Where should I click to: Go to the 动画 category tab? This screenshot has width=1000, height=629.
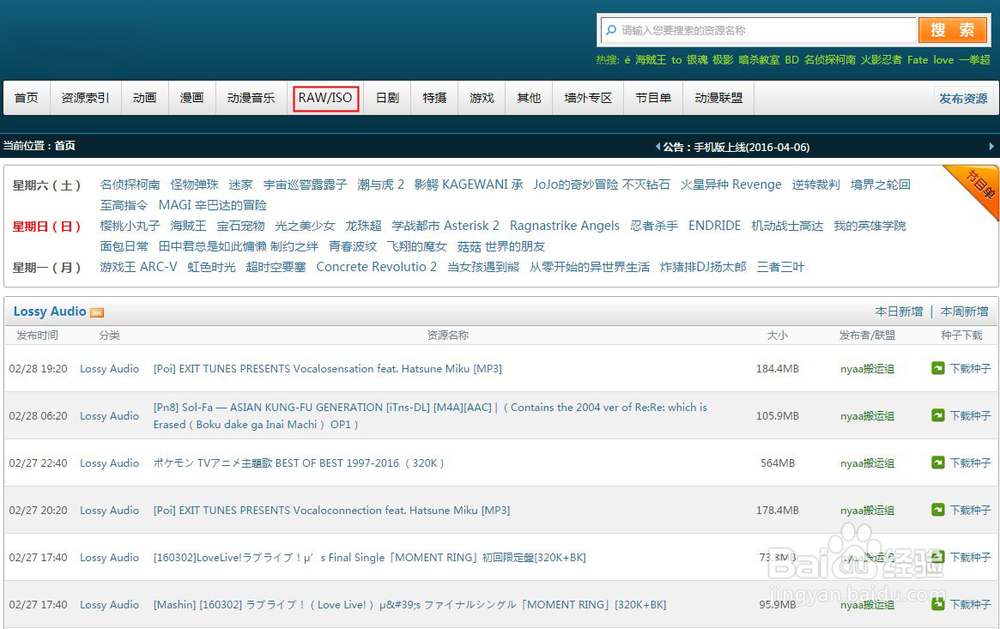[x=145, y=98]
